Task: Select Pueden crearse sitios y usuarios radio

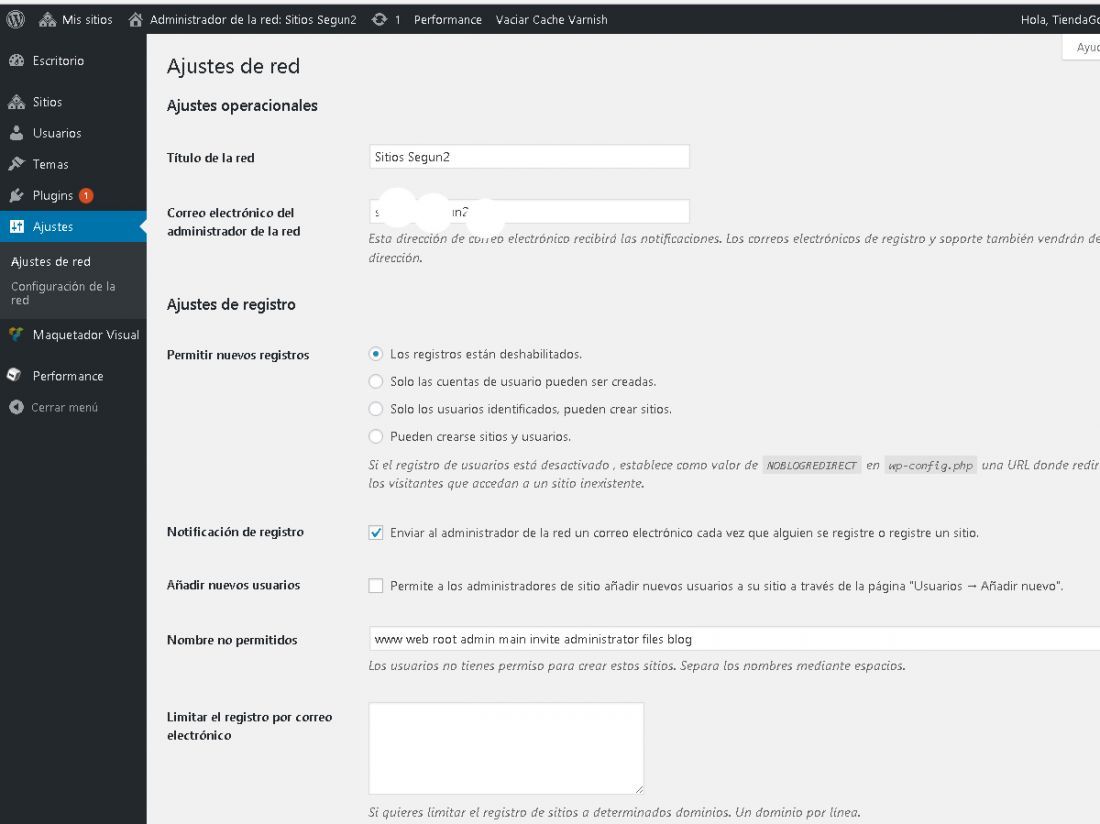Action: point(376,436)
